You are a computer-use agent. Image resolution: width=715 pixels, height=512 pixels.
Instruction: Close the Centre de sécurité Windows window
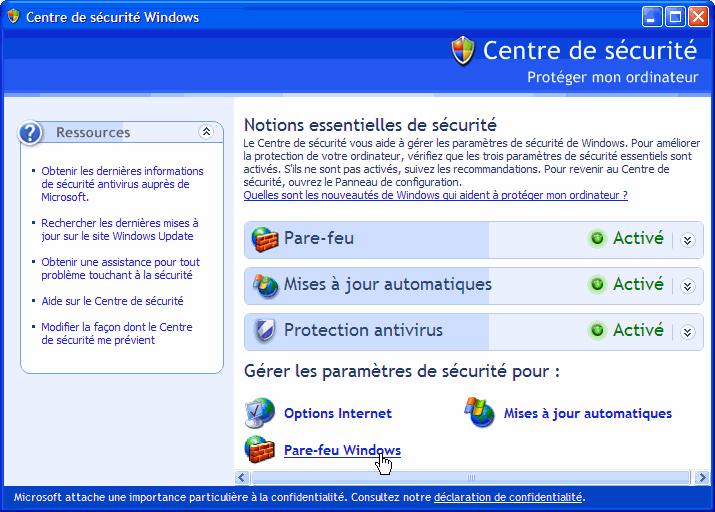(698, 17)
